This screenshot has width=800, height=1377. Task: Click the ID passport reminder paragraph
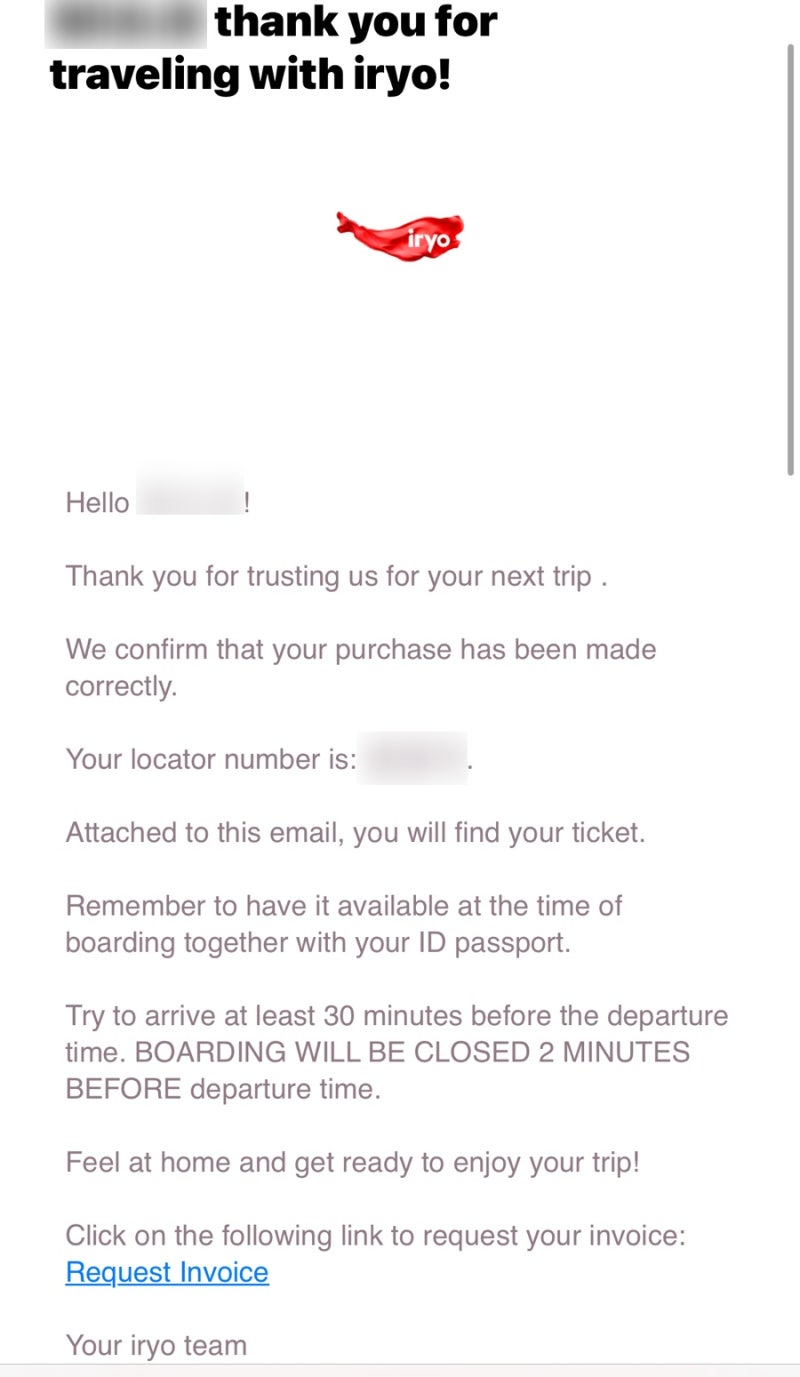click(343, 924)
